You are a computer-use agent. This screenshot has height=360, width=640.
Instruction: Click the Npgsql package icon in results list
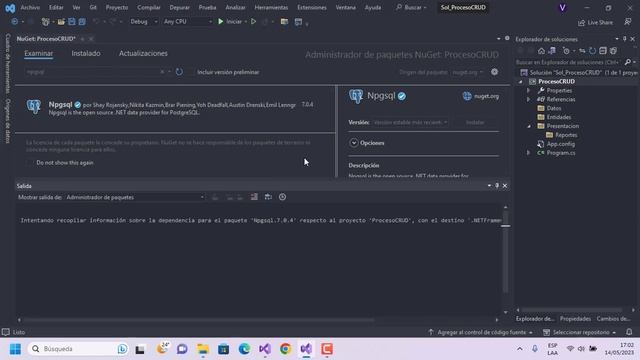34,107
